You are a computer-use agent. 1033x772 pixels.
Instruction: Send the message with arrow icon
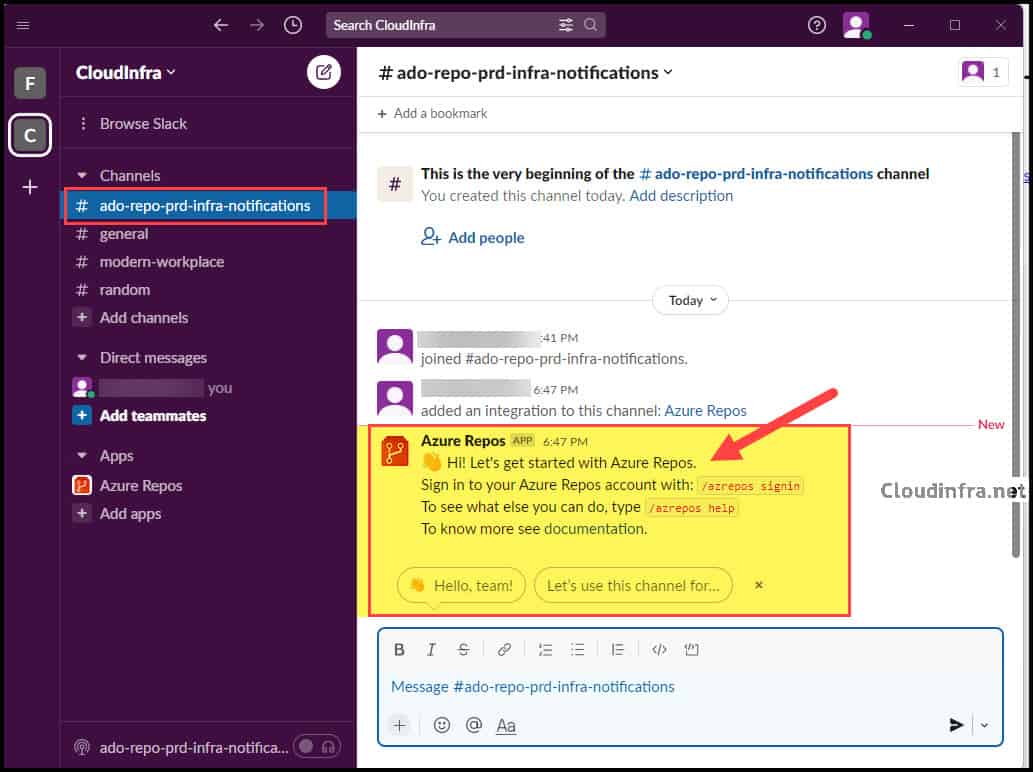click(956, 725)
